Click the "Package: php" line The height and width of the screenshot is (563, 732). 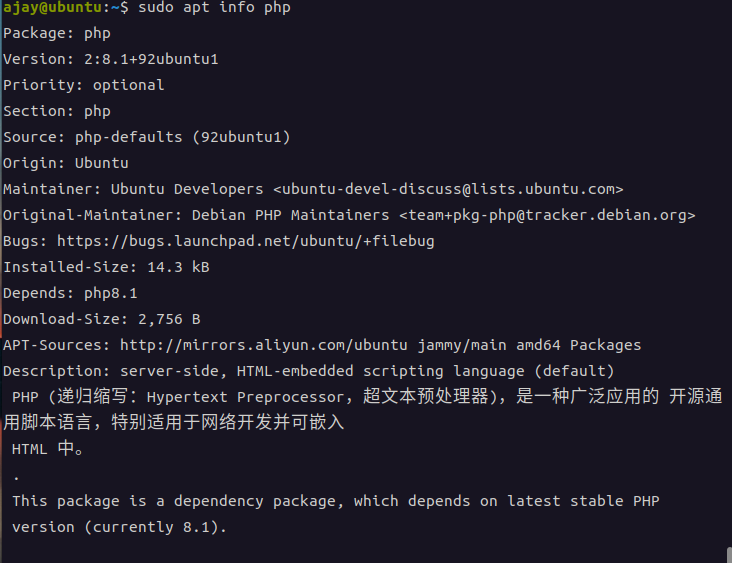[57, 33]
